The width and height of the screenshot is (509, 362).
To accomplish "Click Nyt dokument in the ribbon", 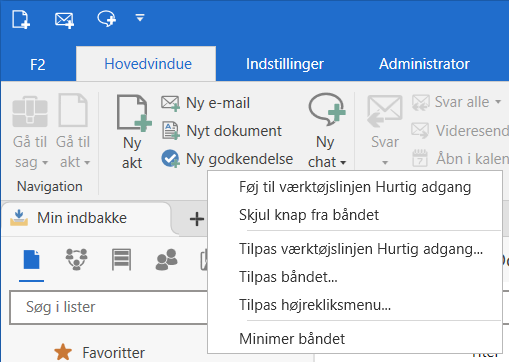I will pos(222,131).
